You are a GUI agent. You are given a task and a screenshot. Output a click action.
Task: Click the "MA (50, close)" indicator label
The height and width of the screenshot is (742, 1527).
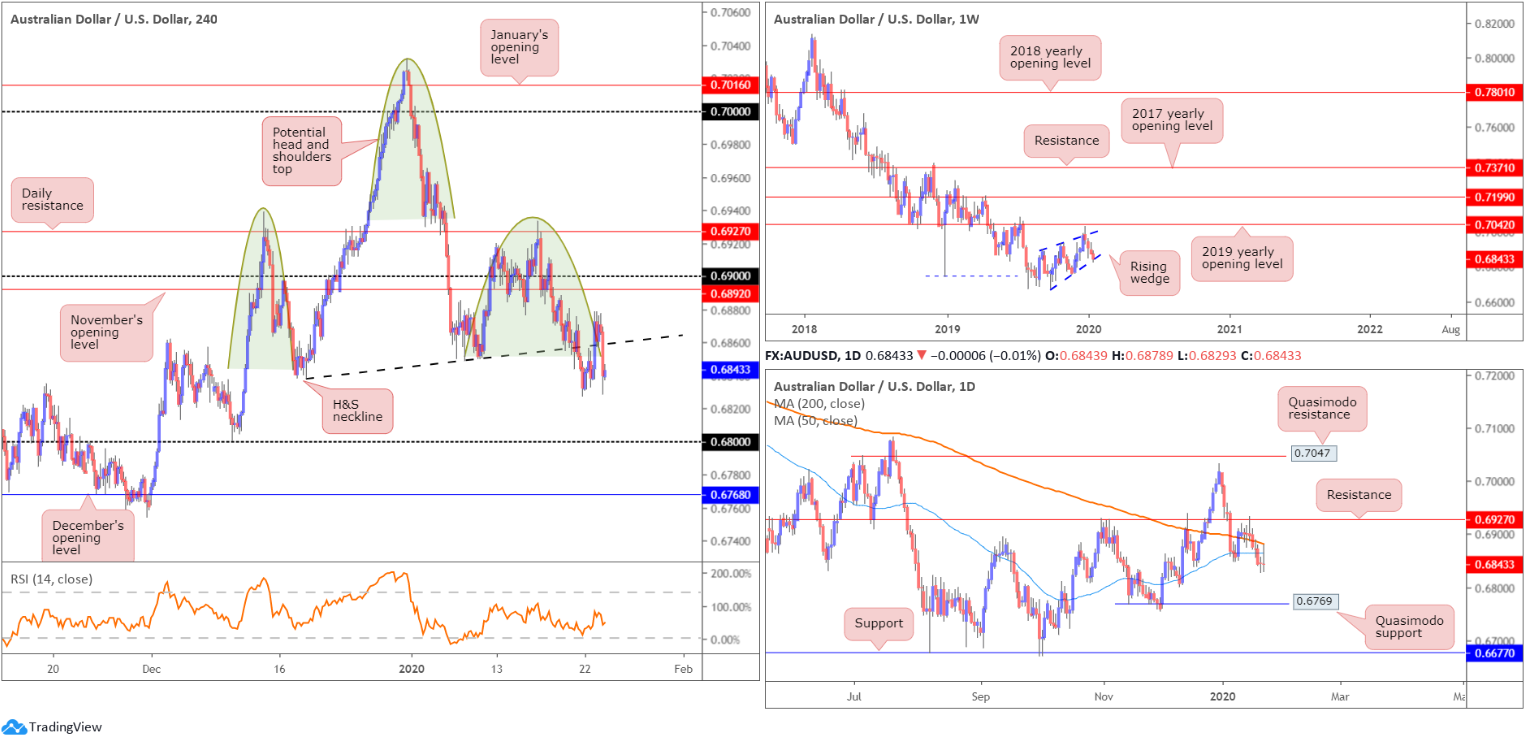coord(816,421)
